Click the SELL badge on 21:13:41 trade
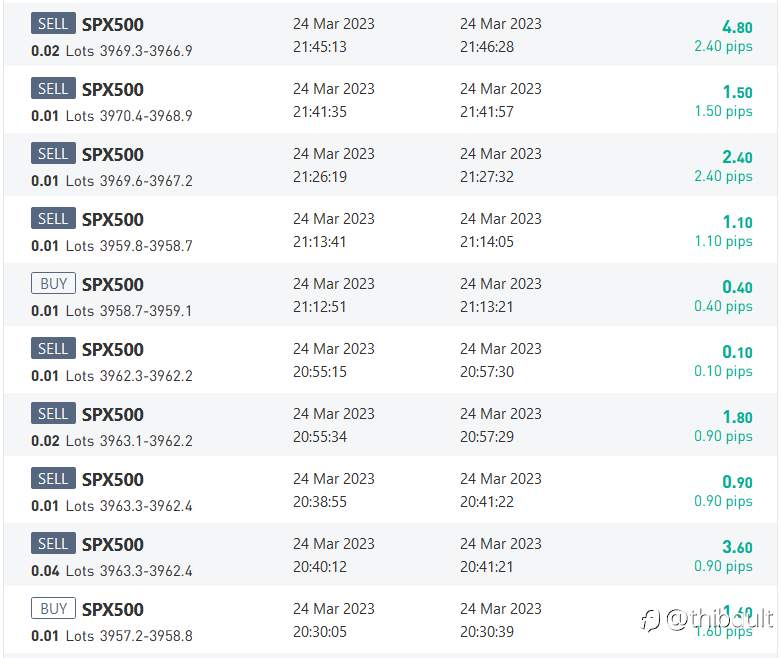Screen dimensions: 781x658 click(x=53, y=219)
